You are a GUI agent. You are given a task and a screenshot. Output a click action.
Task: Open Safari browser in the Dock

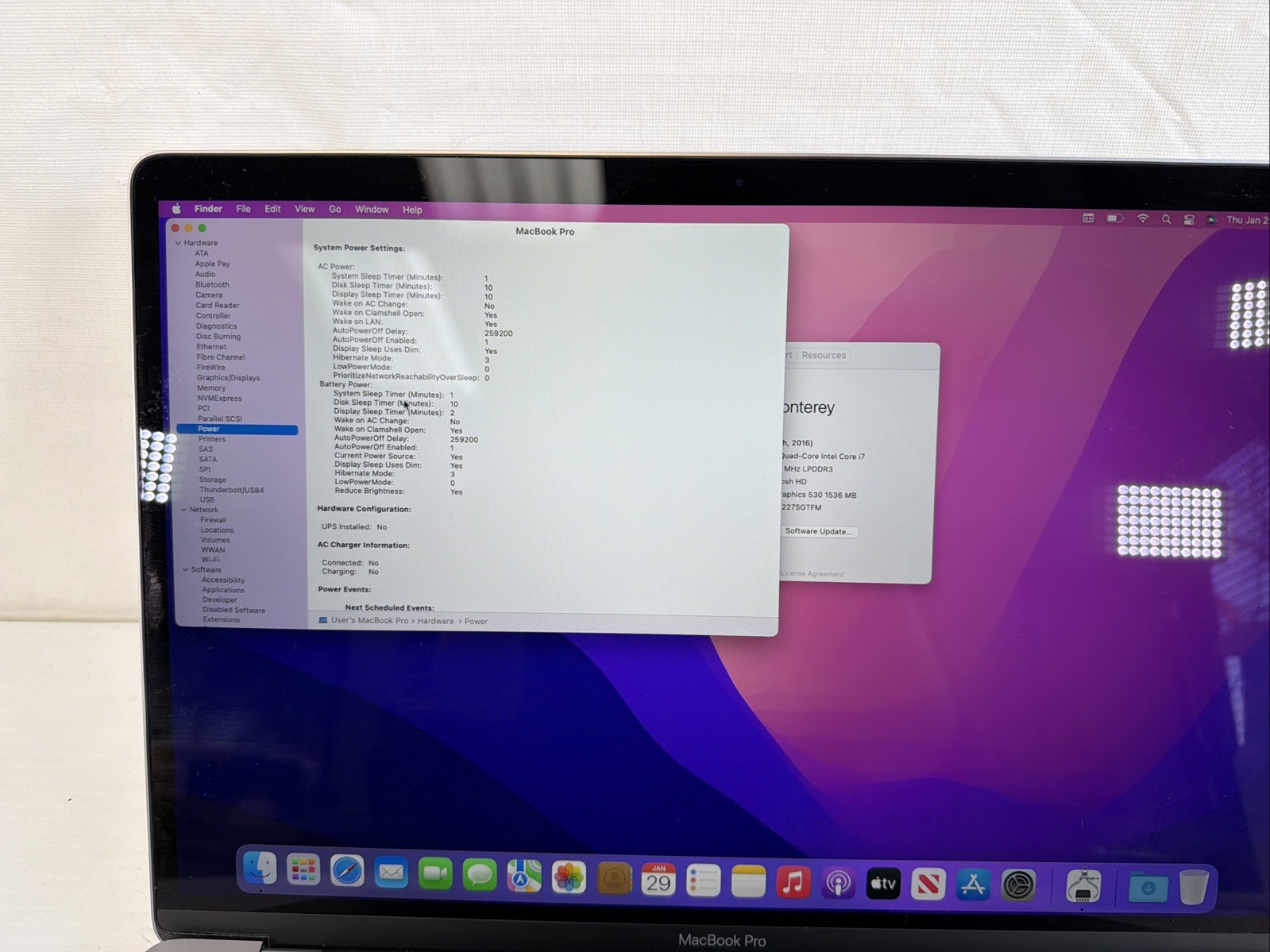347,871
